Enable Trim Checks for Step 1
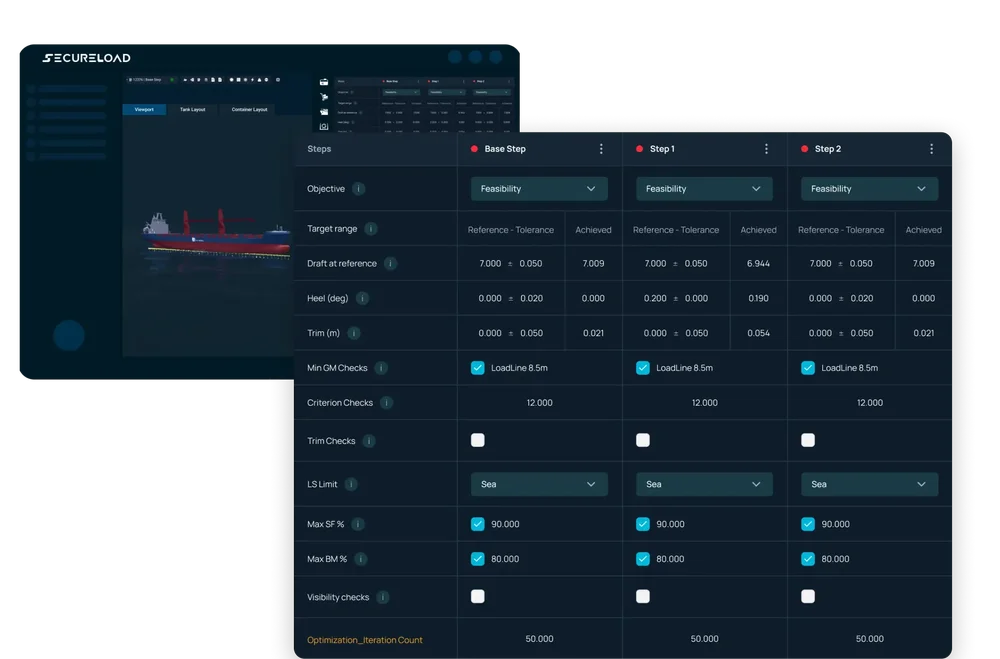 pyautogui.click(x=643, y=440)
